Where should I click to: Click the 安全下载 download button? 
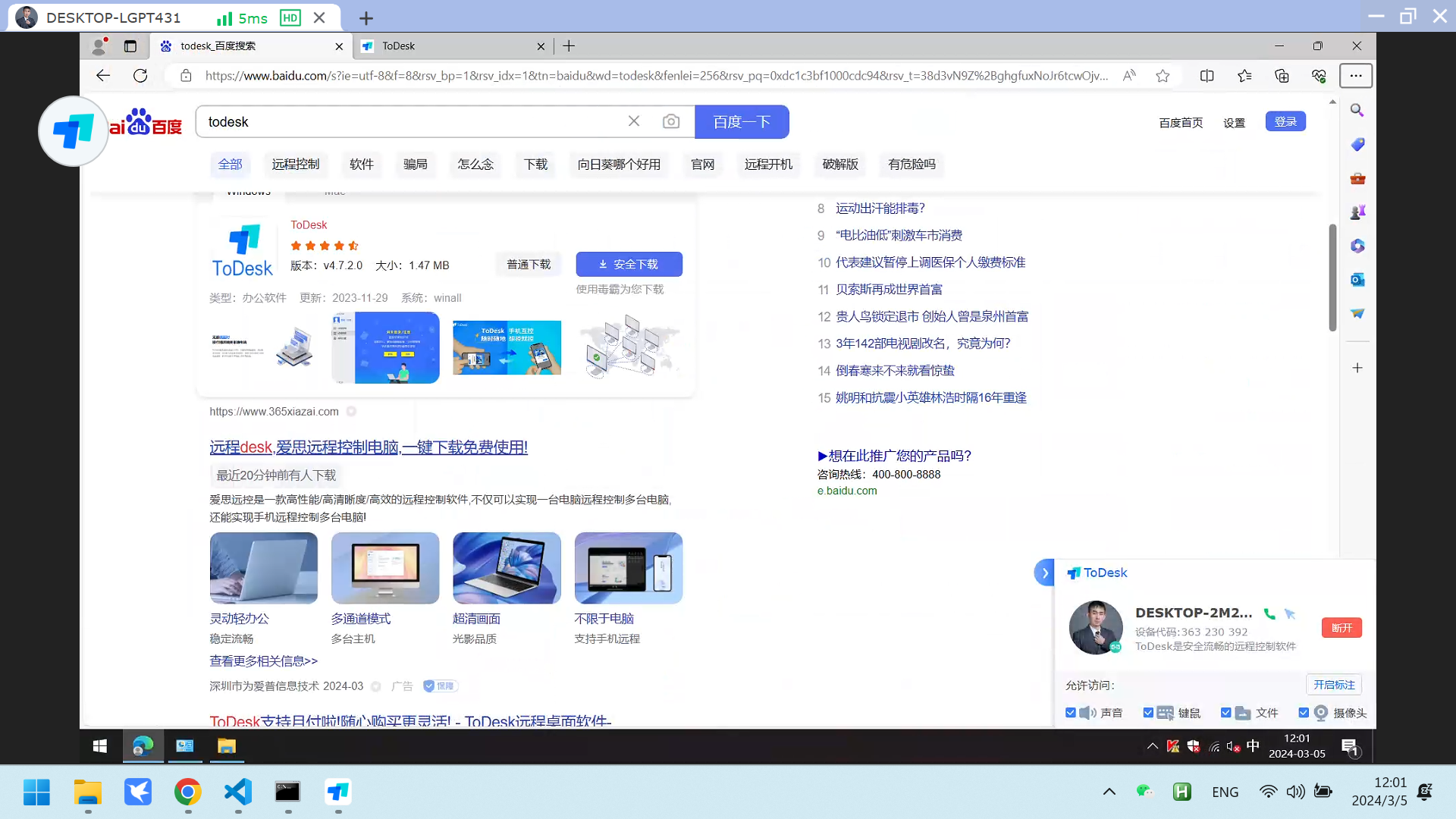(629, 265)
